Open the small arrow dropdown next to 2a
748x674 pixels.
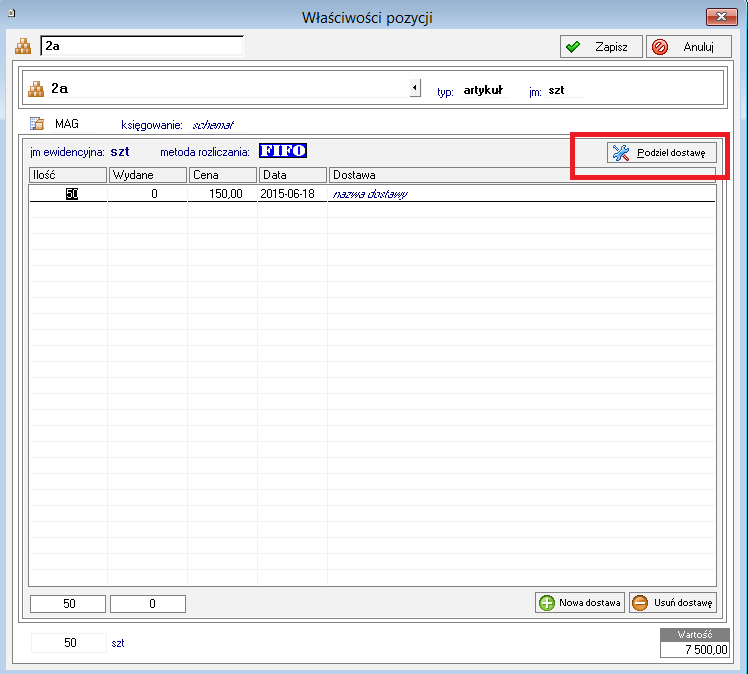pos(415,89)
